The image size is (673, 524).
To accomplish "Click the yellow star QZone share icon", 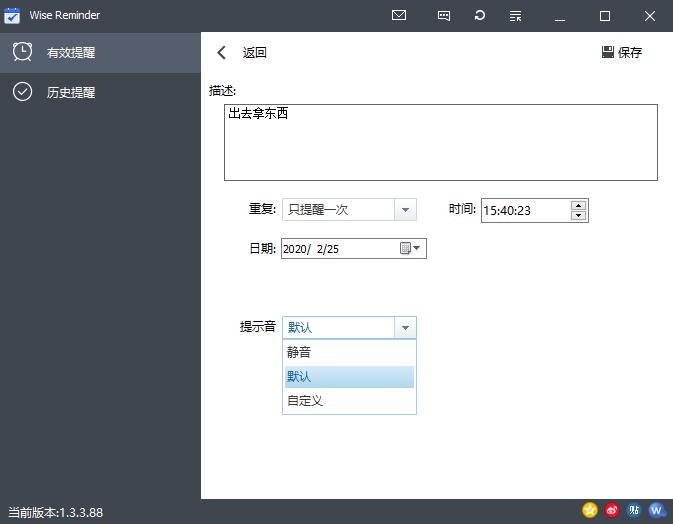I will [x=590, y=510].
